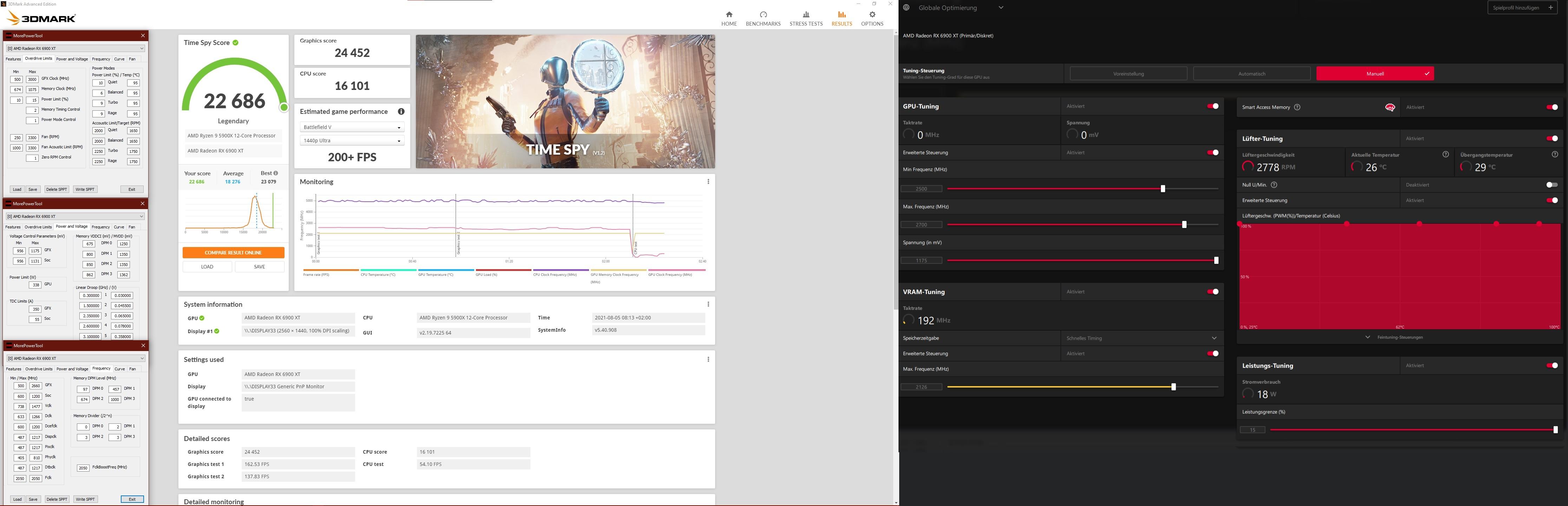Click the LOAD button under the score chart
Screen dimensions: 1568x506
coord(207,267)
